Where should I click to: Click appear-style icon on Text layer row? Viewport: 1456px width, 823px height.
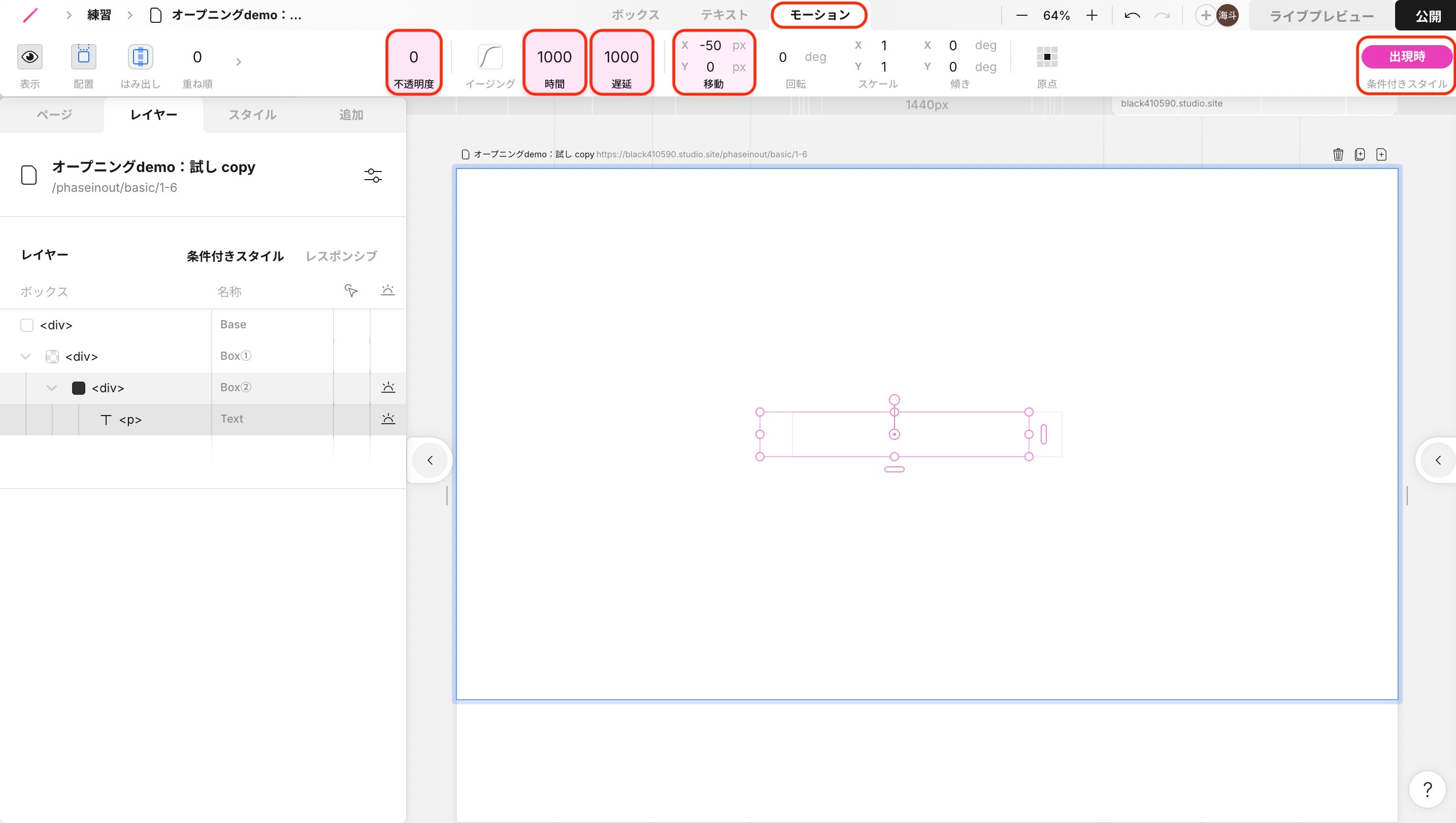point(388,419)
